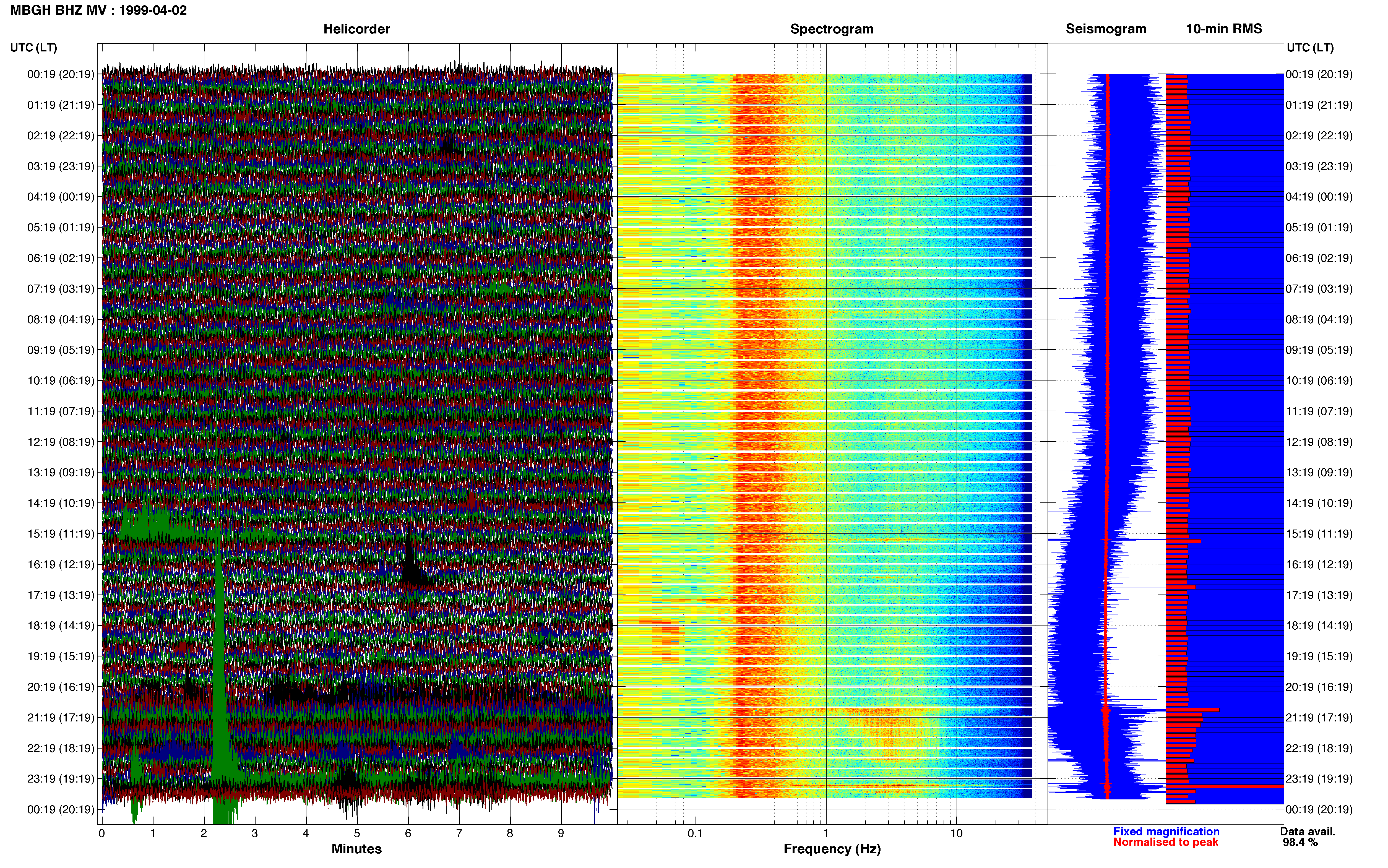1388x868 pixels.
Task: Click the Fixed magnification legend text
Action: pyautogui.click(x=1166, y=831)
